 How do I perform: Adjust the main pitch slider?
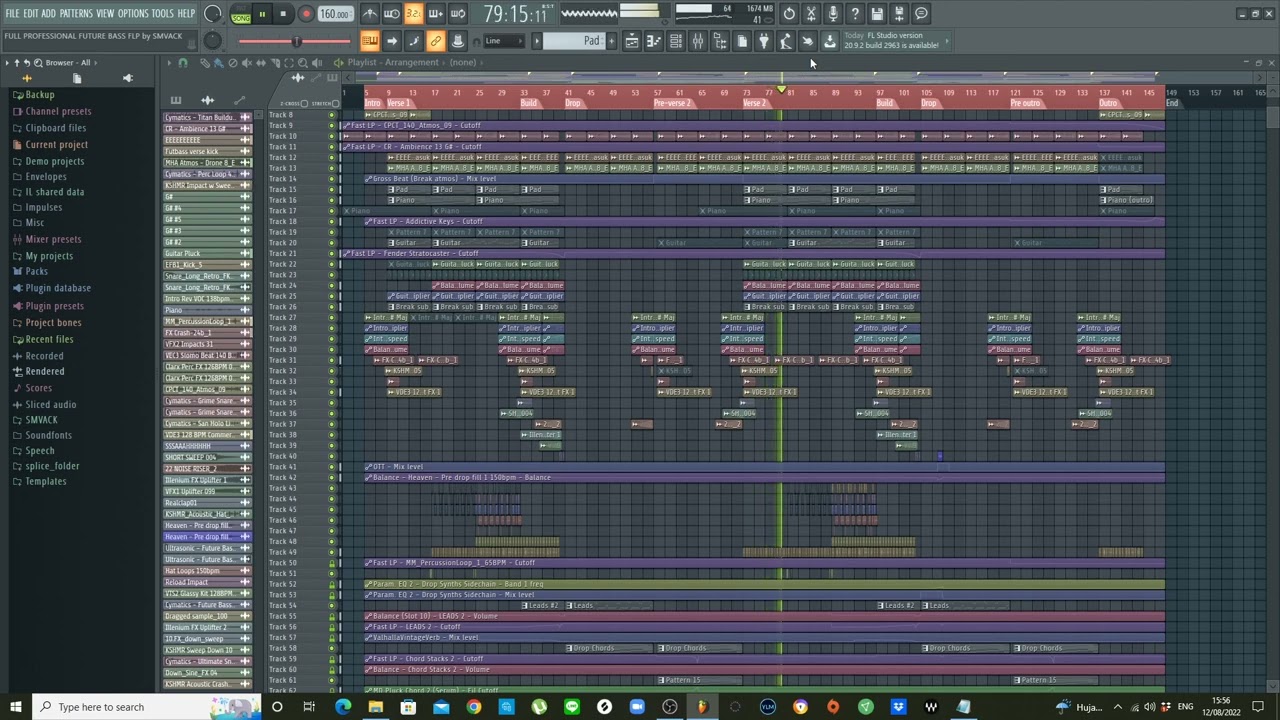[295, 41]
